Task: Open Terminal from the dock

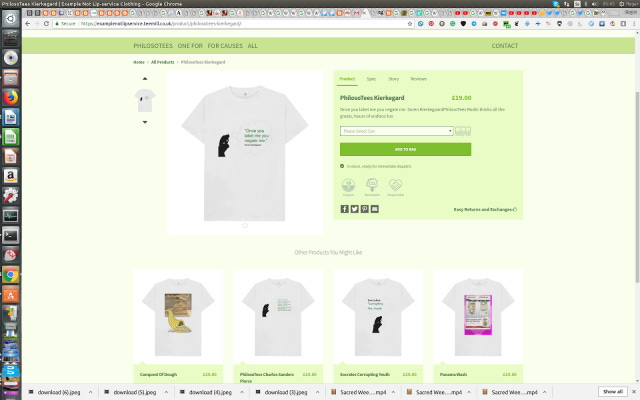Action: point(11,235)
